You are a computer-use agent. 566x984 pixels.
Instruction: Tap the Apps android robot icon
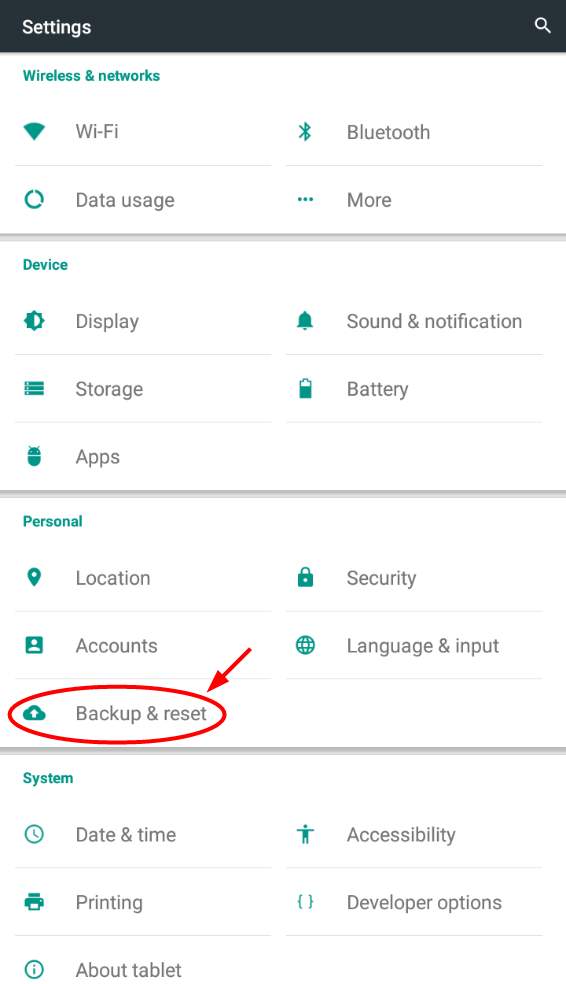click(34, 456)
